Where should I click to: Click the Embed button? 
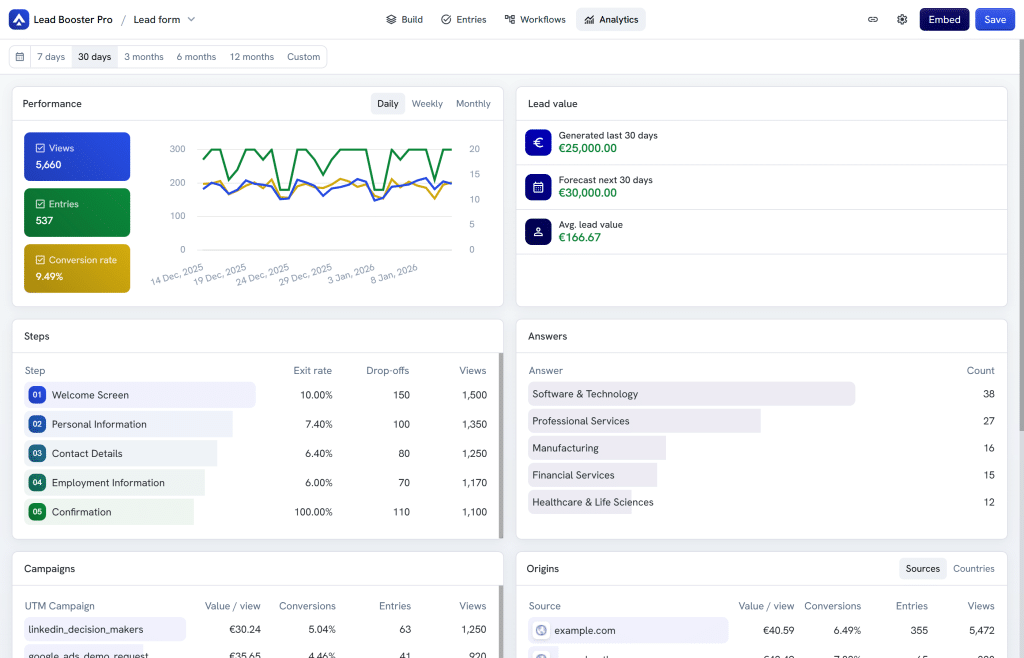[x=944, y=20]
